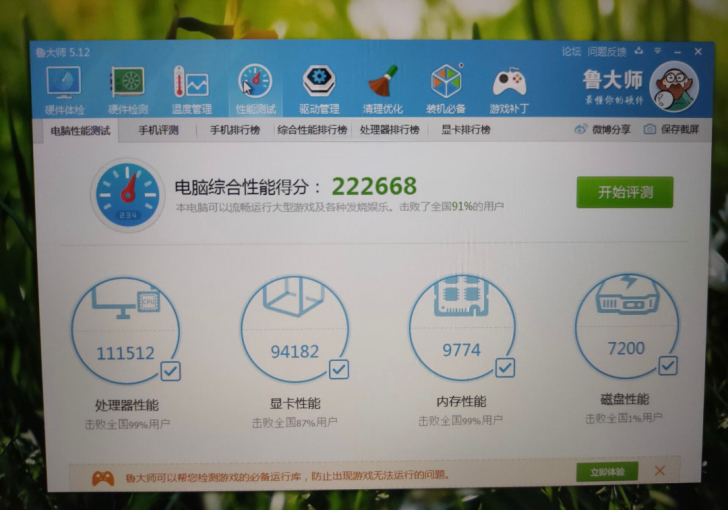Image resolution: width=728 pixels, height=510 pixels.
Task: Toggle 磁盘性能 checkbox
Action: tap(668, 365)
